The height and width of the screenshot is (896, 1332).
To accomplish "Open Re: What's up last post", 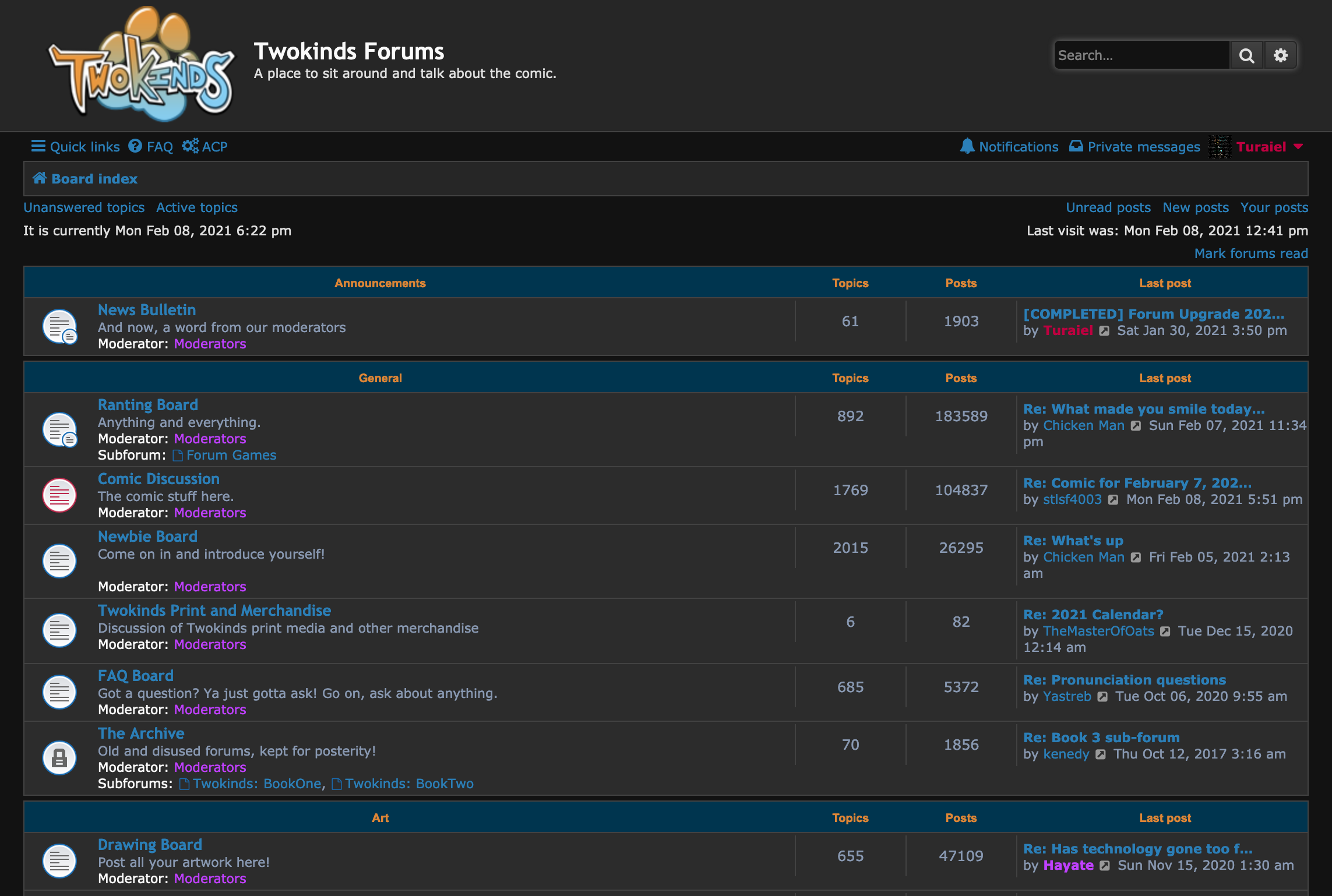I will (1073, 541).
